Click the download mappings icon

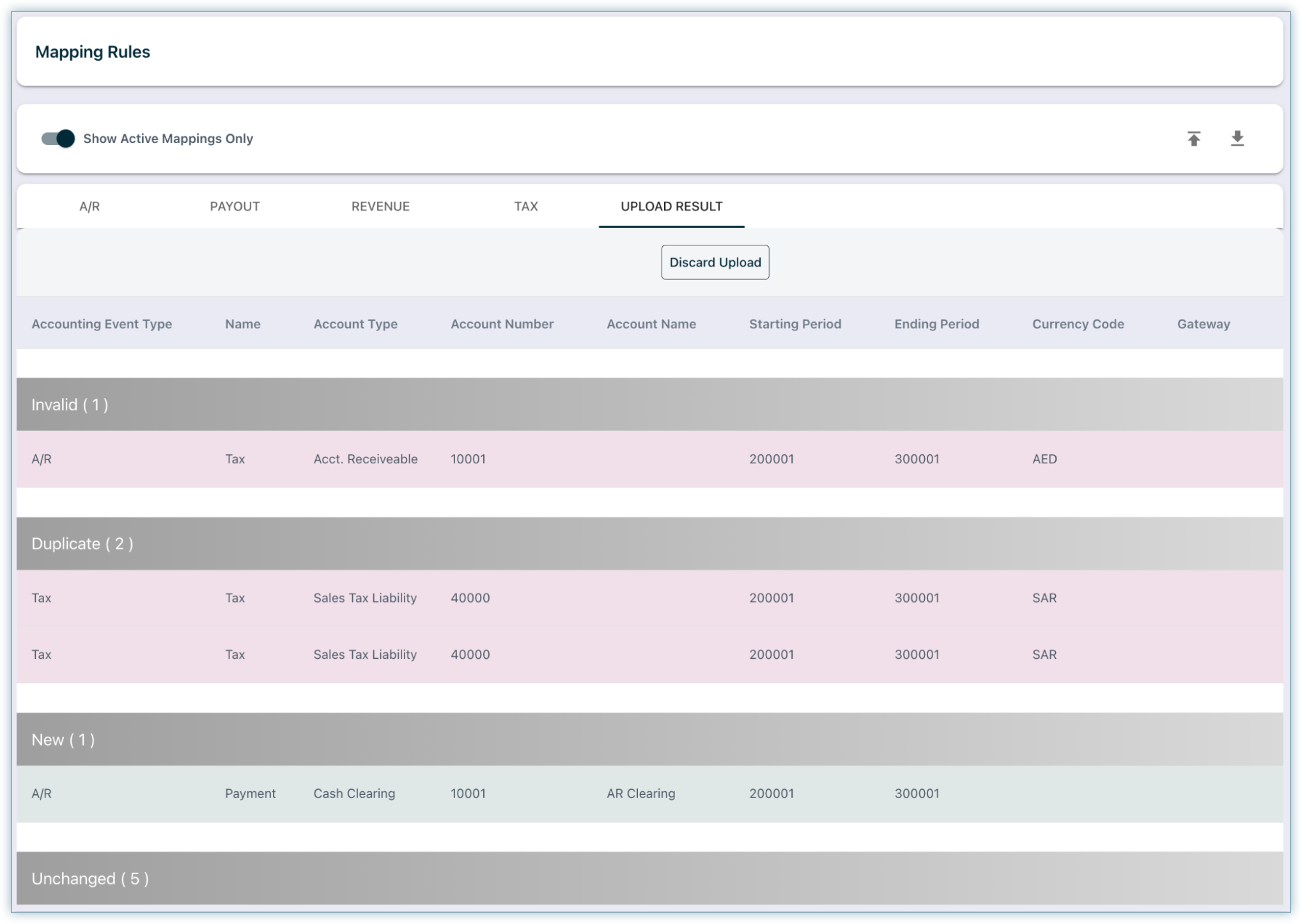coord(1237,139)
